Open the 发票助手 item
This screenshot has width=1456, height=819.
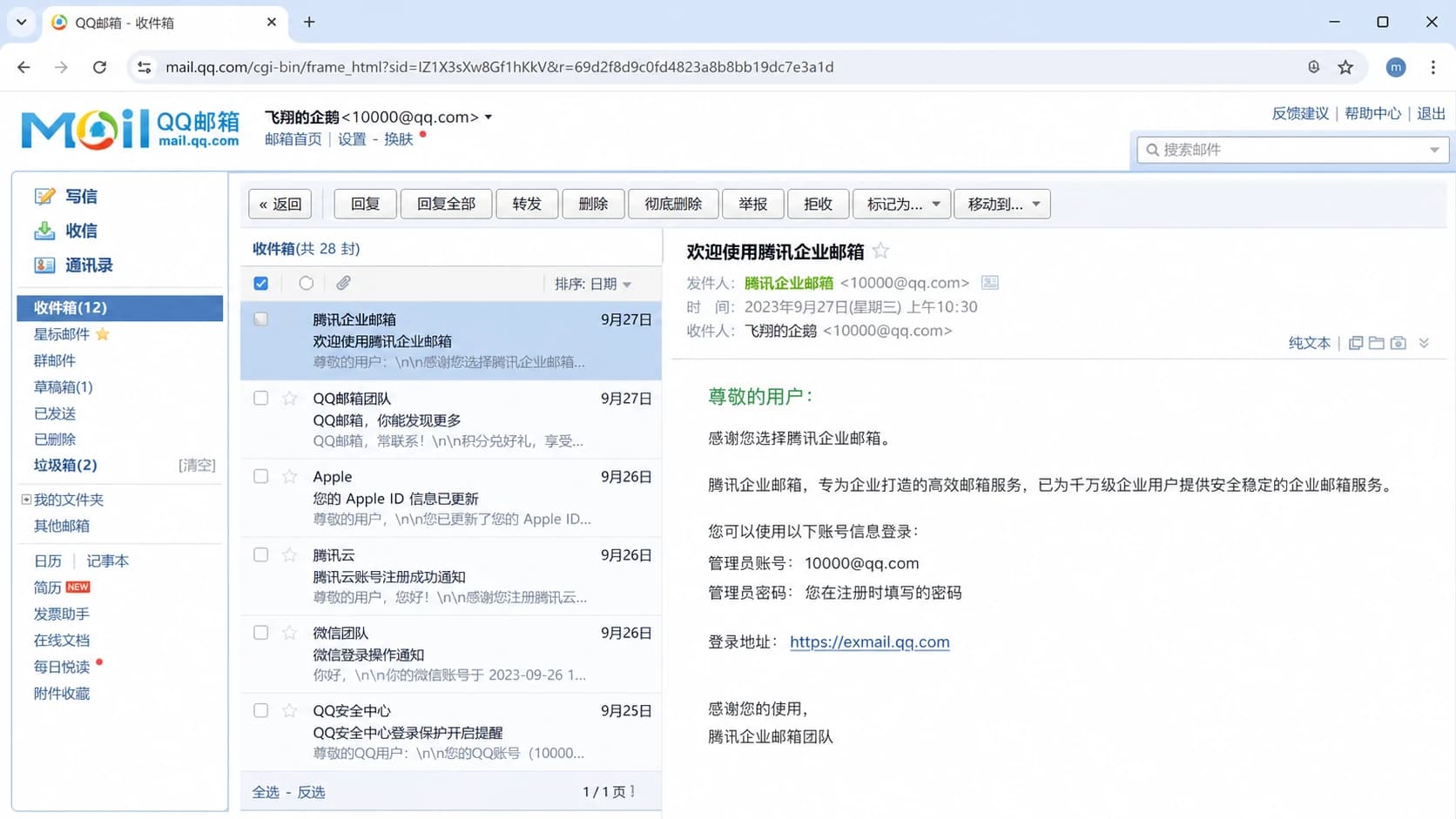point(62,614)
